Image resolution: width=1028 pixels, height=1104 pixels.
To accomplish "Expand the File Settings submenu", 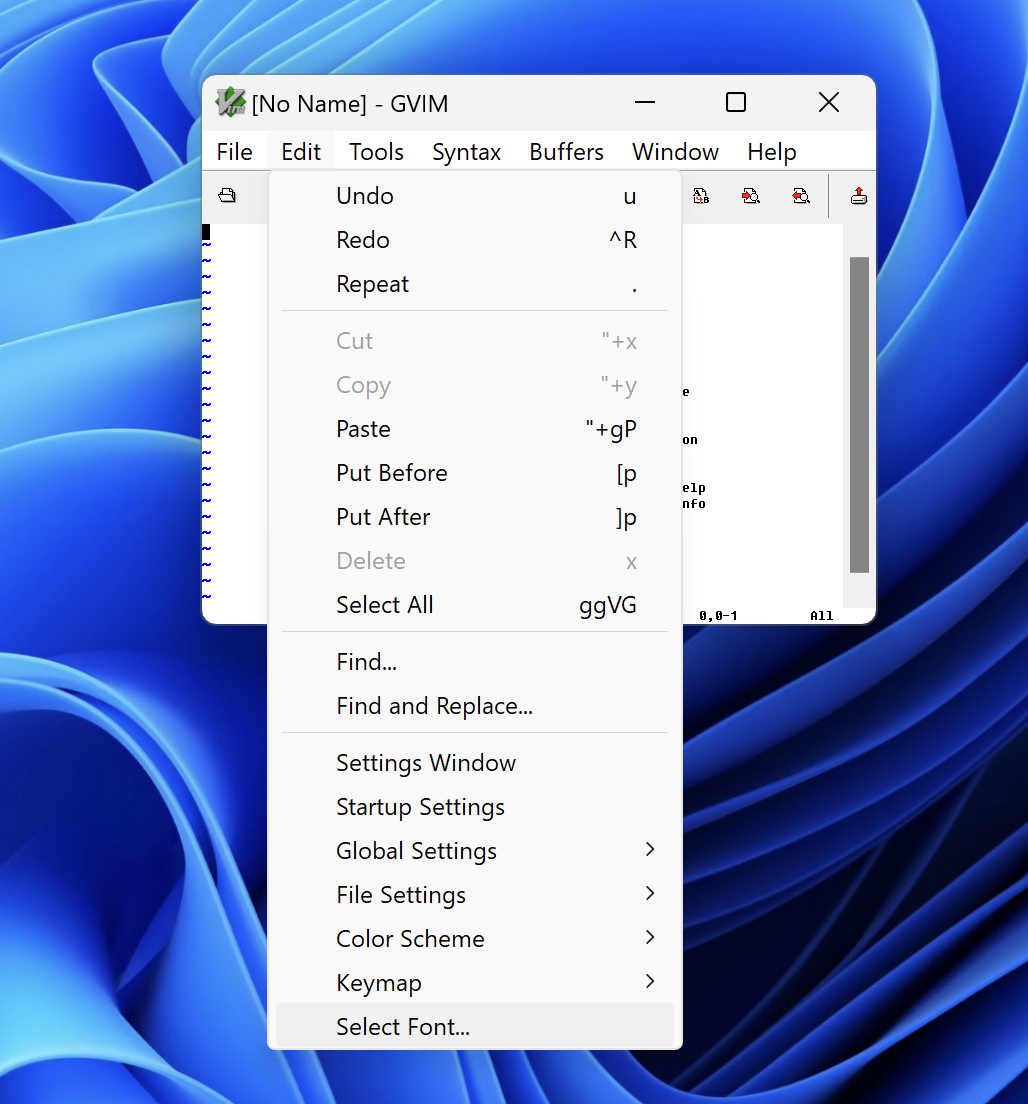I will click(401, 895).
